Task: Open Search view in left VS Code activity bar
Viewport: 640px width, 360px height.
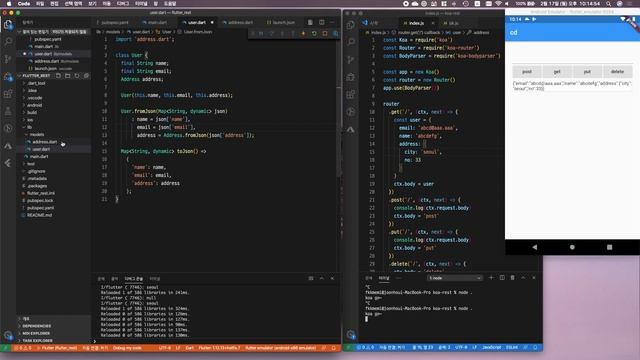Action: [8, 41]
